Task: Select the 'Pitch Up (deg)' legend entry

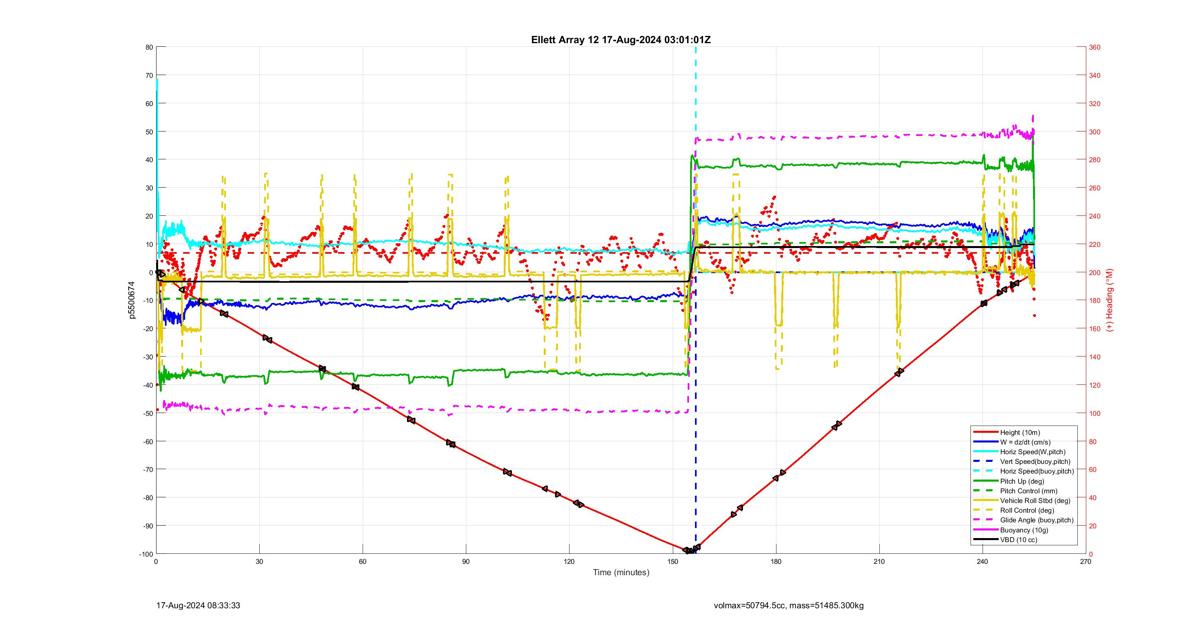Action: [x=1024, y=481]
